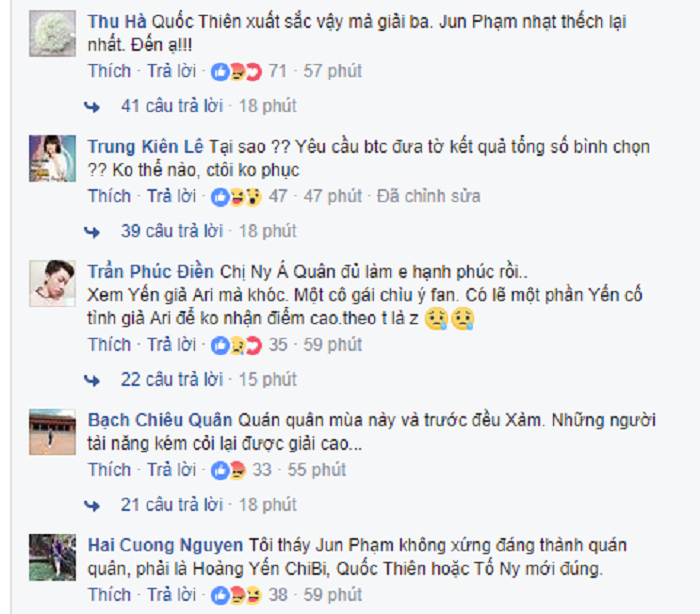
Task: Click reply arrow icon beside 21 câu trả lời
Action: [92, 505]
